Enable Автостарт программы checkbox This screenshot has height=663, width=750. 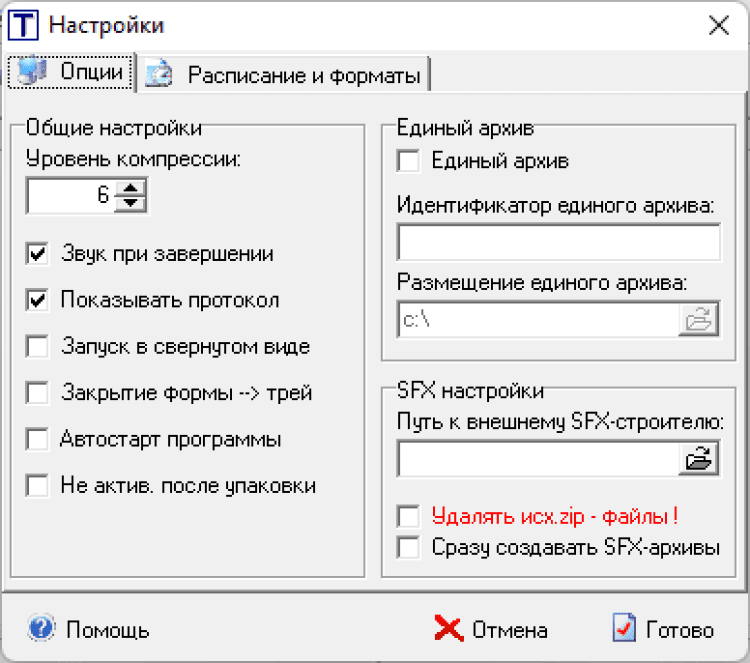click(38, 439)
